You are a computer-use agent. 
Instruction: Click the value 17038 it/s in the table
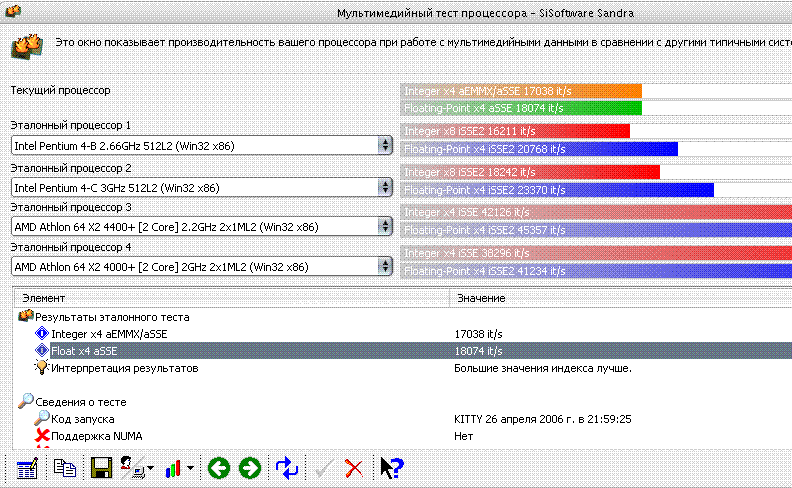478,334
